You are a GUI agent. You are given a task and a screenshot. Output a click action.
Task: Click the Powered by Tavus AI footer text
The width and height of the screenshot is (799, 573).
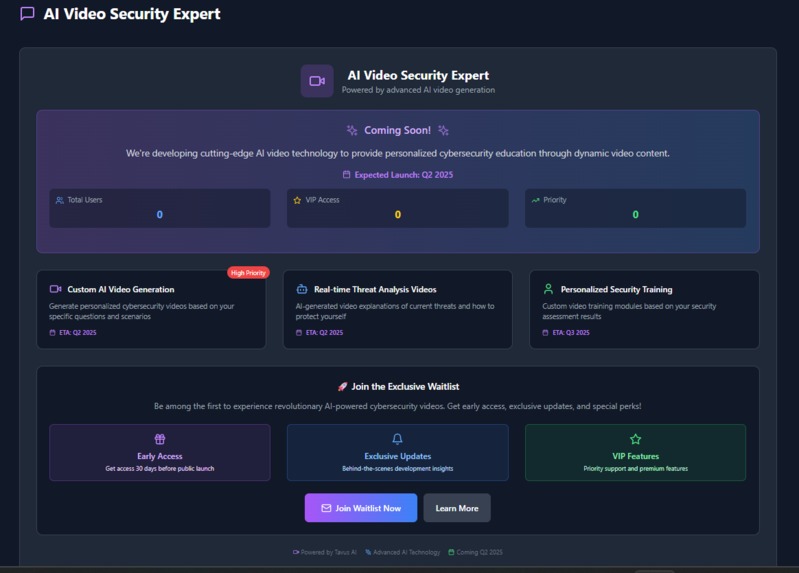click(x=328, y=552)
